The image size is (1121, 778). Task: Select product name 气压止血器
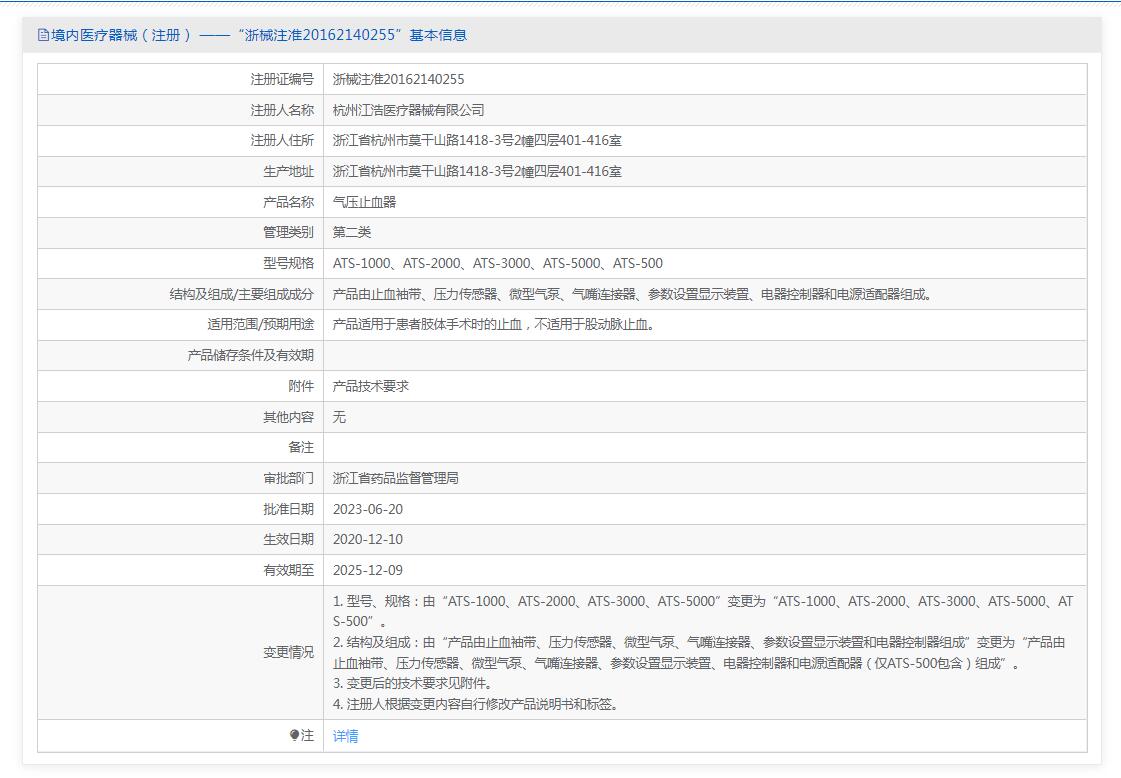[x=364, y=202]
